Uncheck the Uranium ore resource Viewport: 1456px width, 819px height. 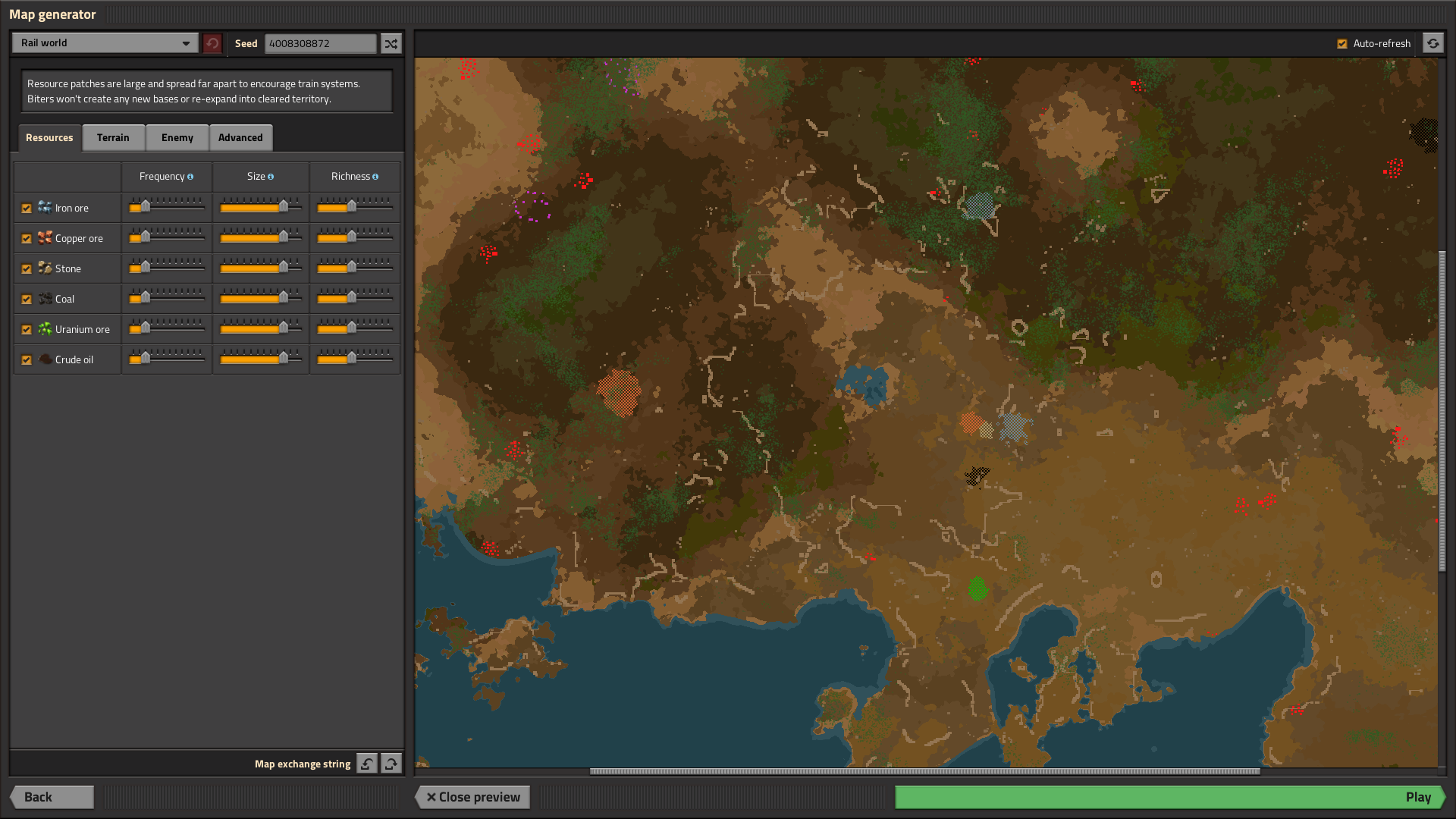[27, 329]
